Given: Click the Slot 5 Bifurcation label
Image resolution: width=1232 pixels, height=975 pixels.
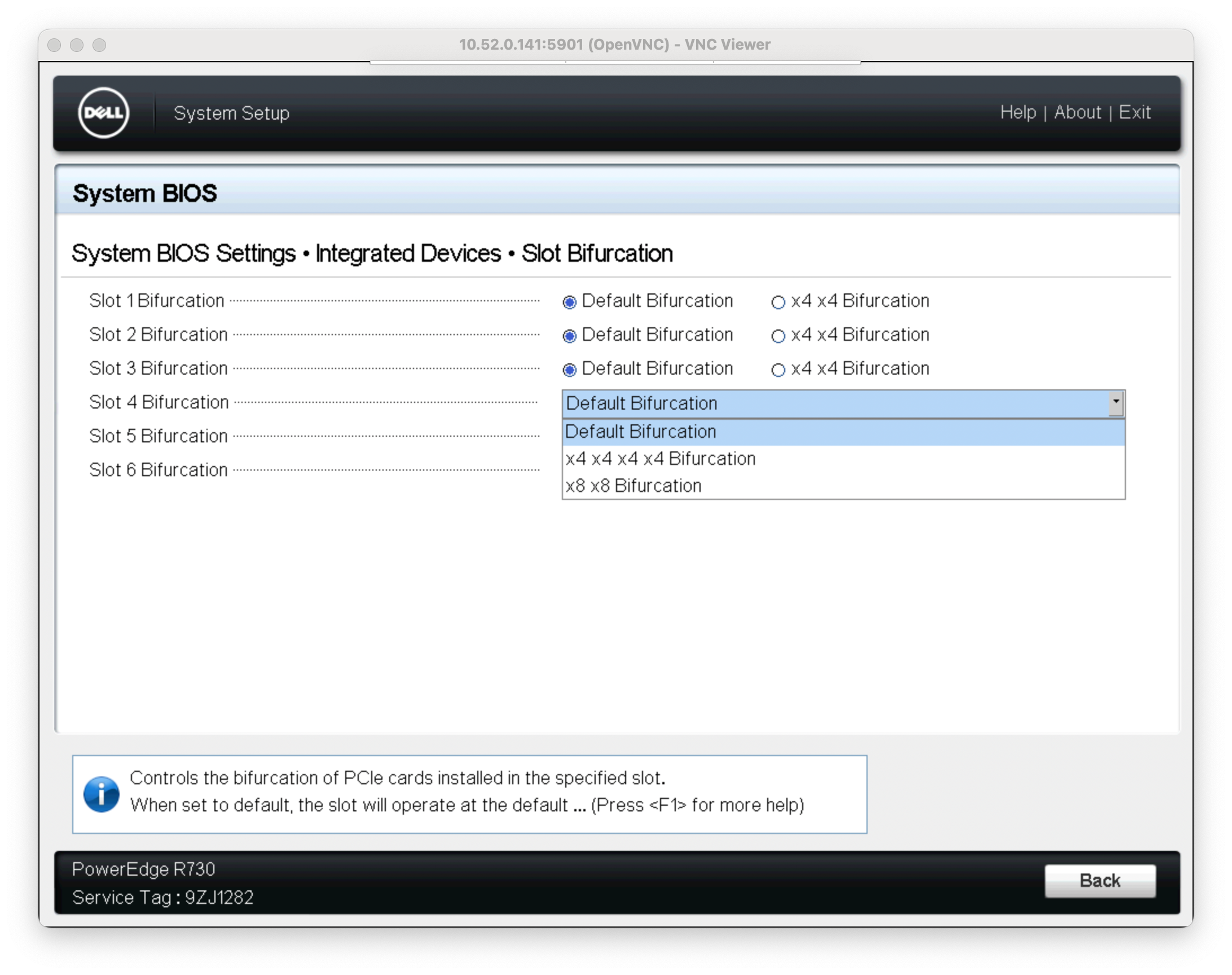Looking at the screenshot, I should pyautogui.click(x=158, y=436).
